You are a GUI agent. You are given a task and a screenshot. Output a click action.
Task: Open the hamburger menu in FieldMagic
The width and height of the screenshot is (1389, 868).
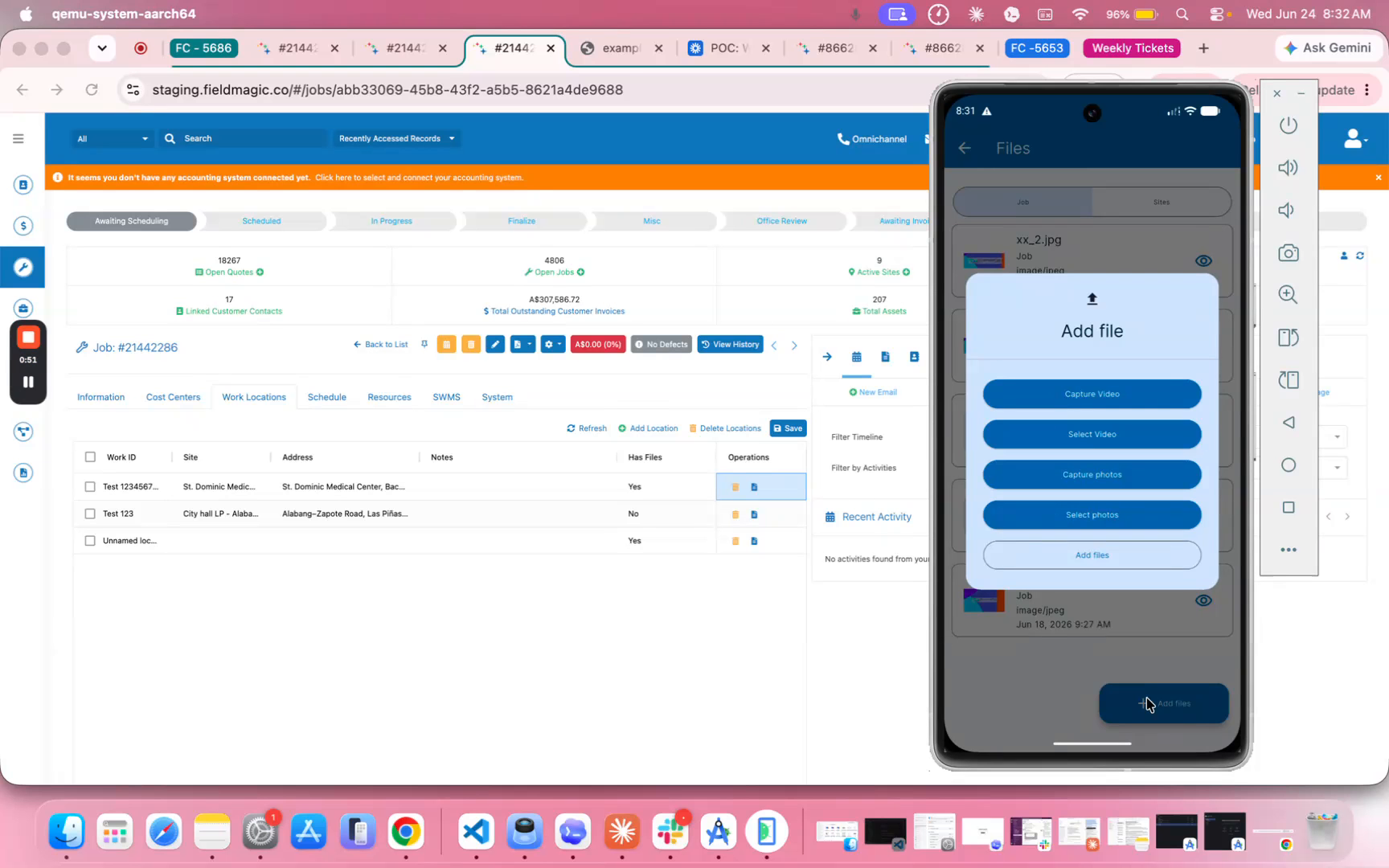18,138
